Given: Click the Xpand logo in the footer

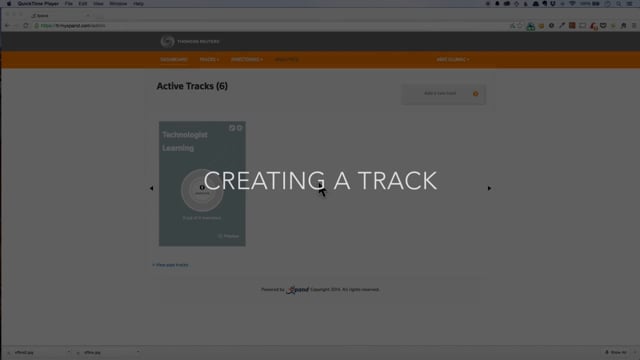Looking at the screenshot, I should click(x=298, y=290).
